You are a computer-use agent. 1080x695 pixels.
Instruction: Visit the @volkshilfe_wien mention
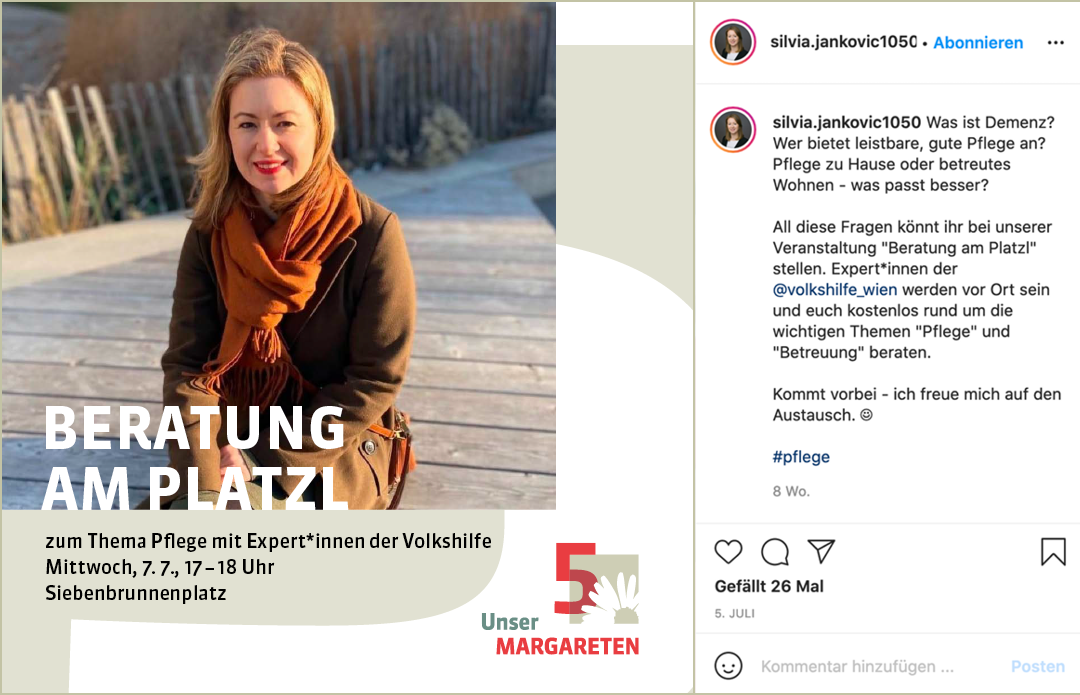pos(835,290)
